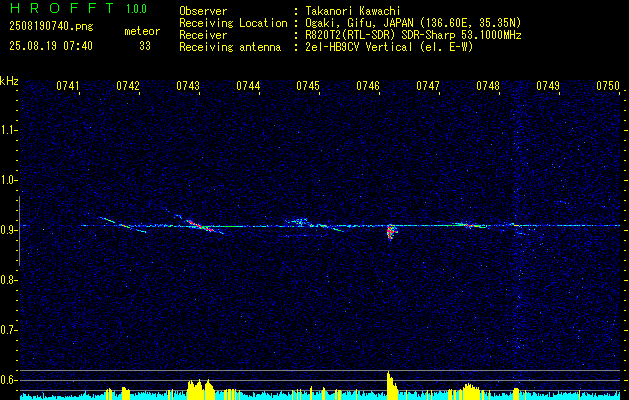629x400 pixels.
Task: Click the slanted red echo trace near 0743
Action: [x=199, y=225]
